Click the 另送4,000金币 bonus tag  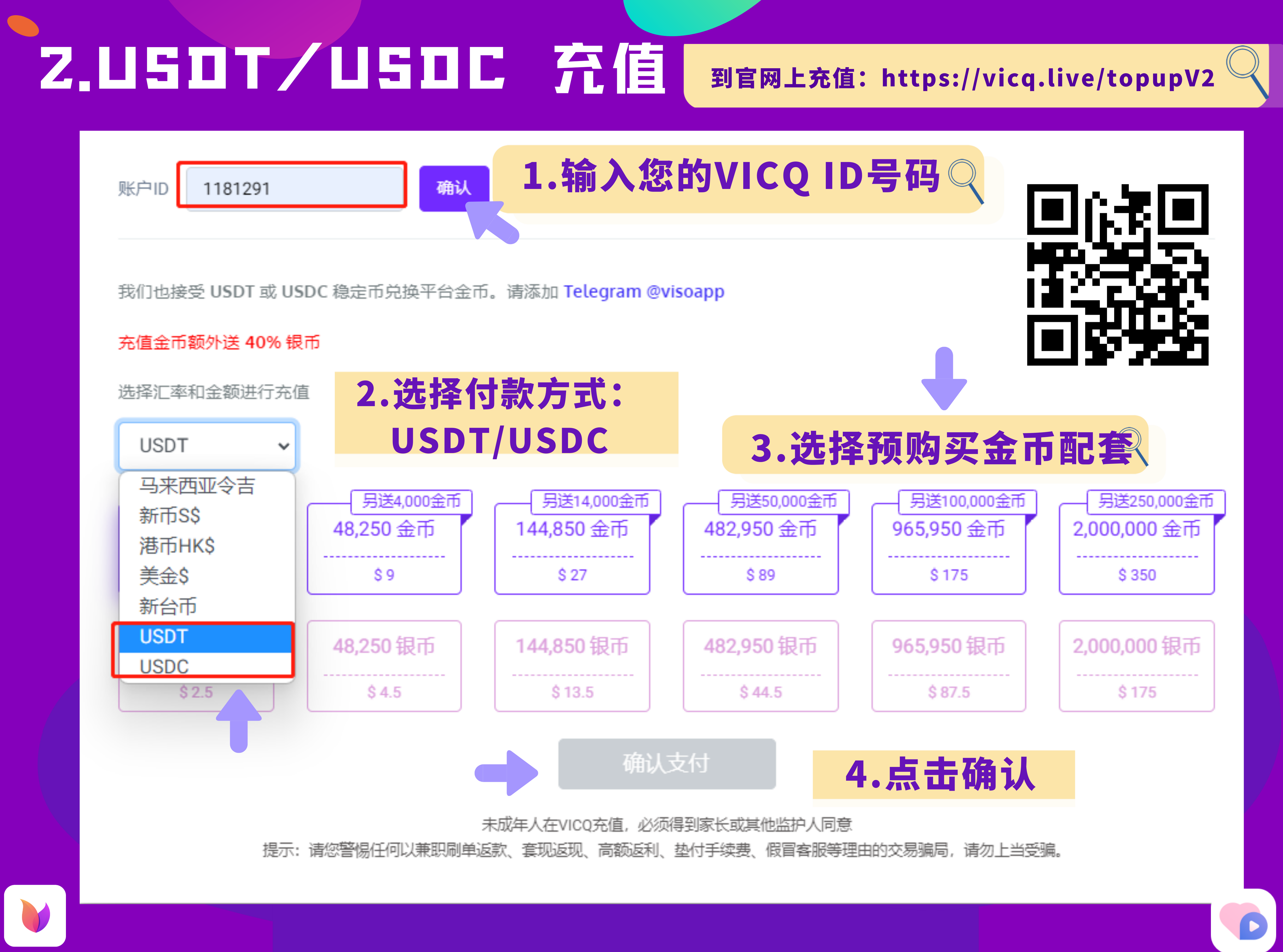coord(411,501)
